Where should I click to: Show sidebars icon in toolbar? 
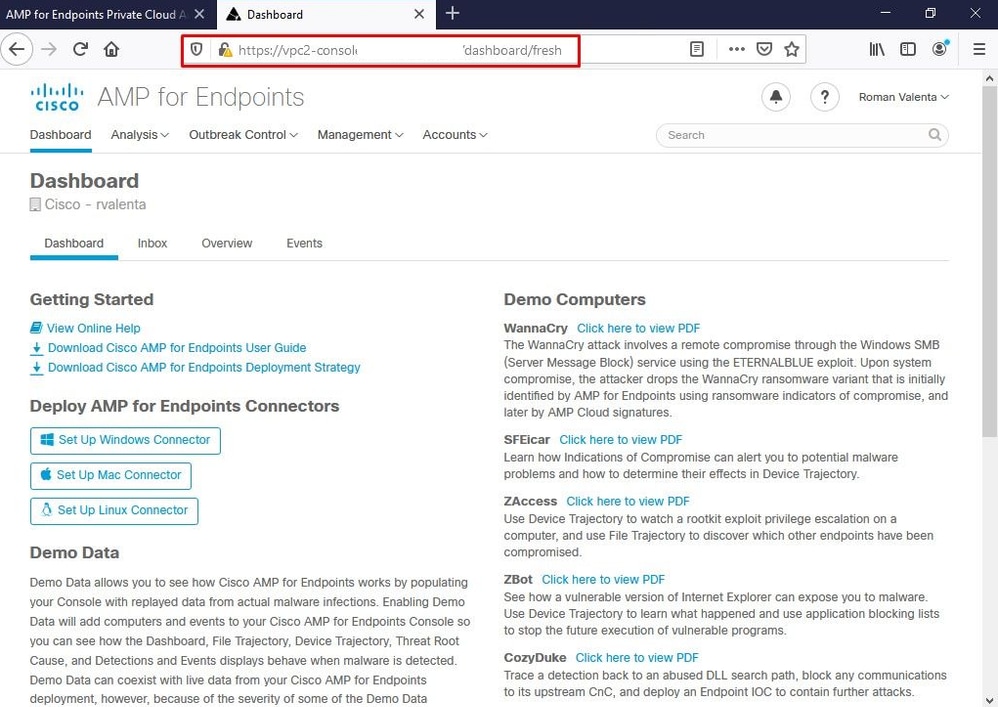pos(908,49)
